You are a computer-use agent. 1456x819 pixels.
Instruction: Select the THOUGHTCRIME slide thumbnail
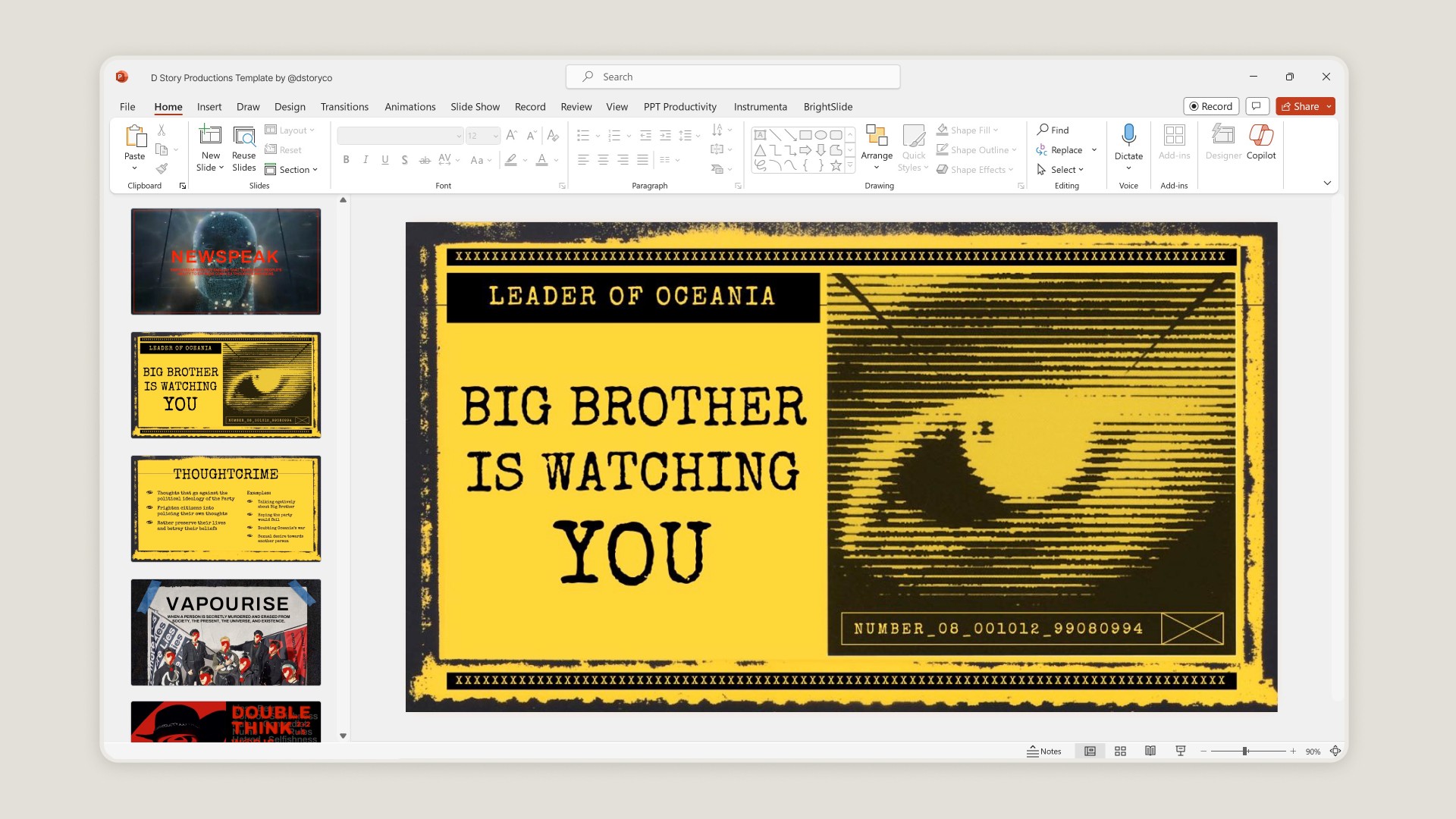pyautogui.click(x=226, y=508)
